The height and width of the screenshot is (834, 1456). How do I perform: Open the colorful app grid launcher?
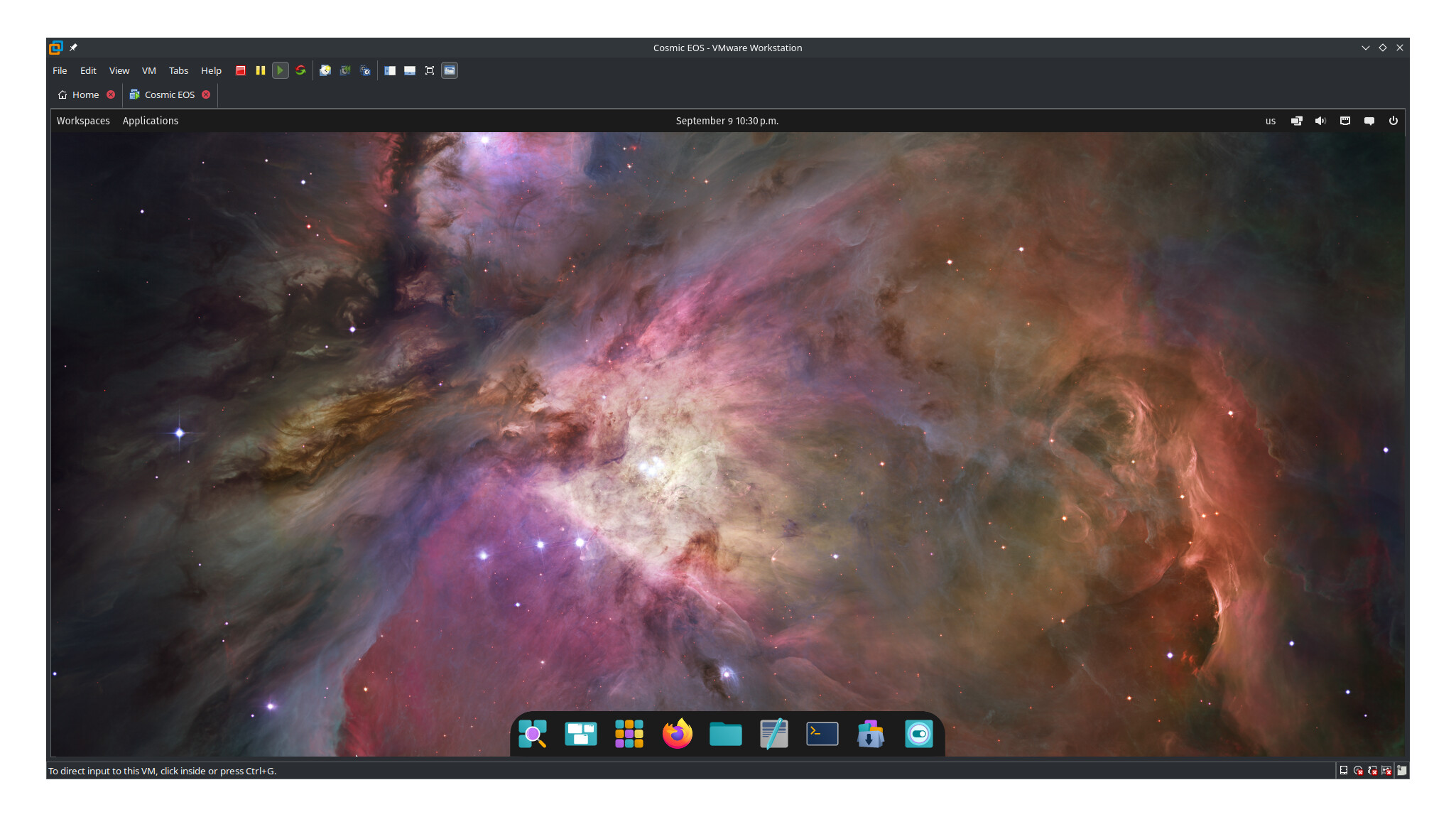coord(629,734)
